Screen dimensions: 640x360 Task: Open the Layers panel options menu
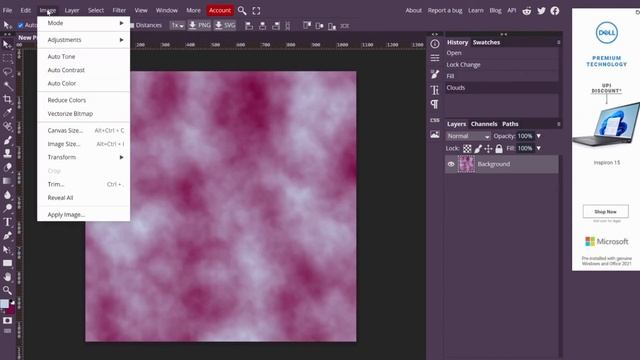(x=558, y=124)
